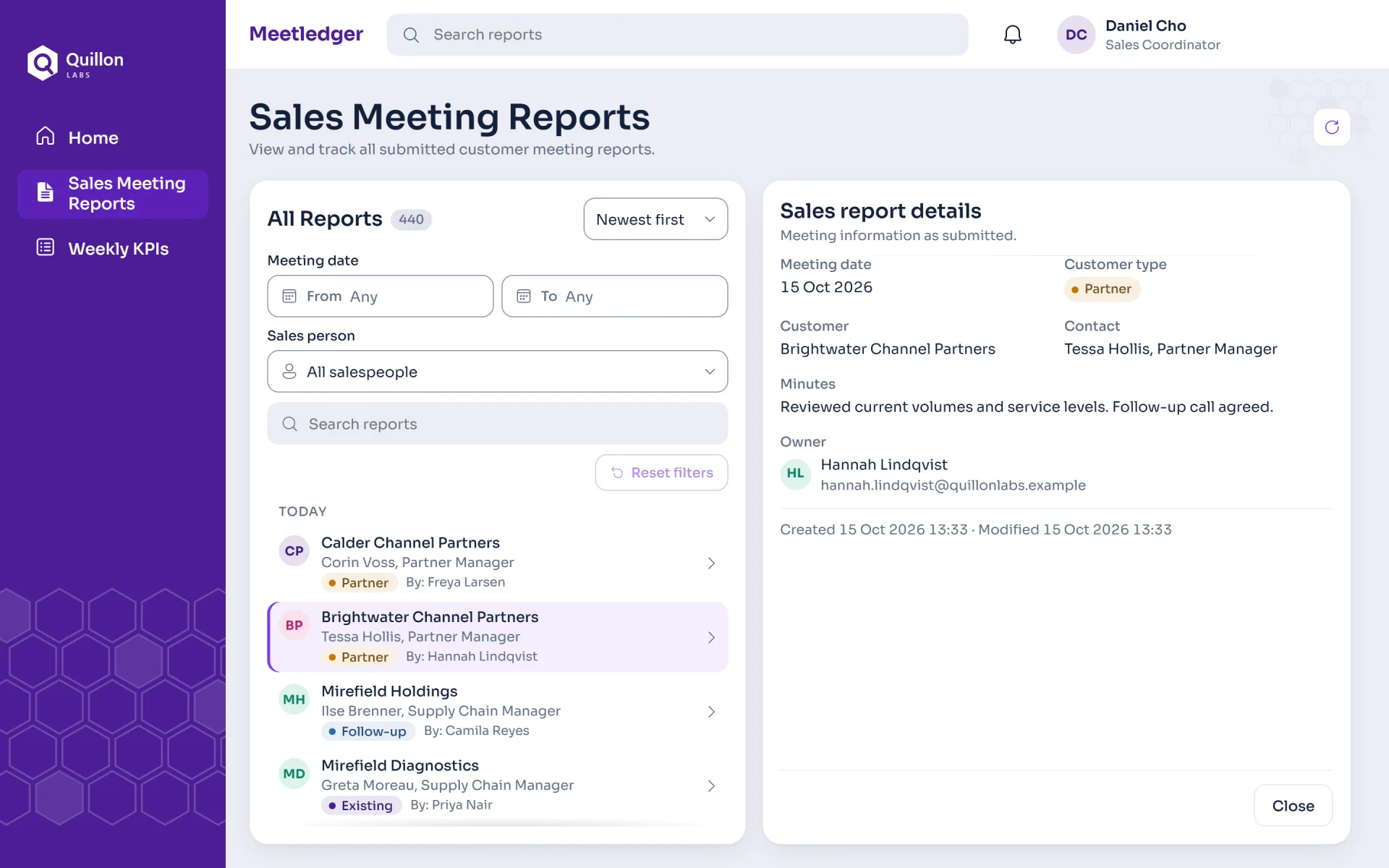Click the HL owner avatar
Image resolution: width=1389 pixels, height=868 pixels.
(795, 474)
